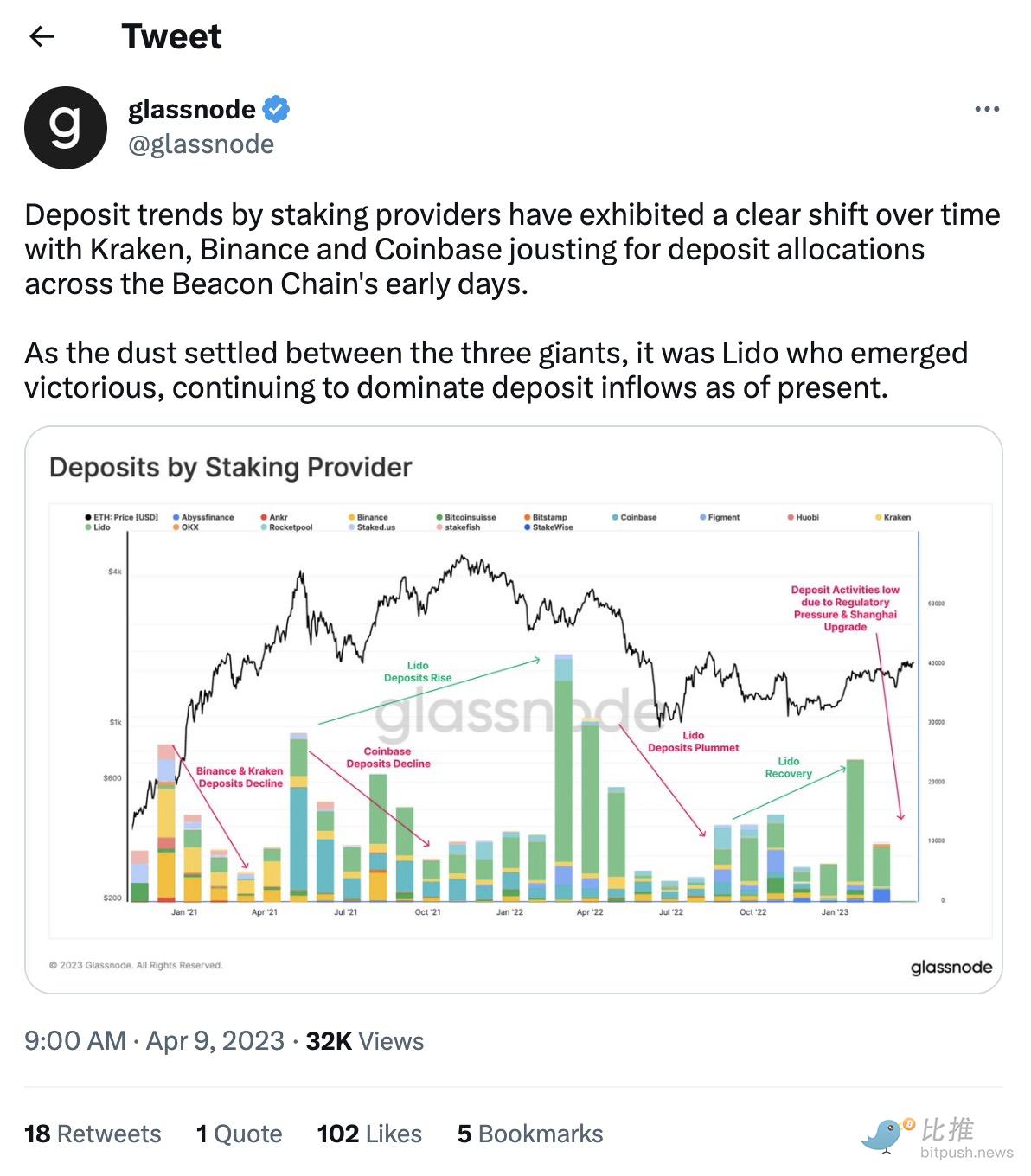
Task: Click the blue verified badge icon
Action: [276, 110]
